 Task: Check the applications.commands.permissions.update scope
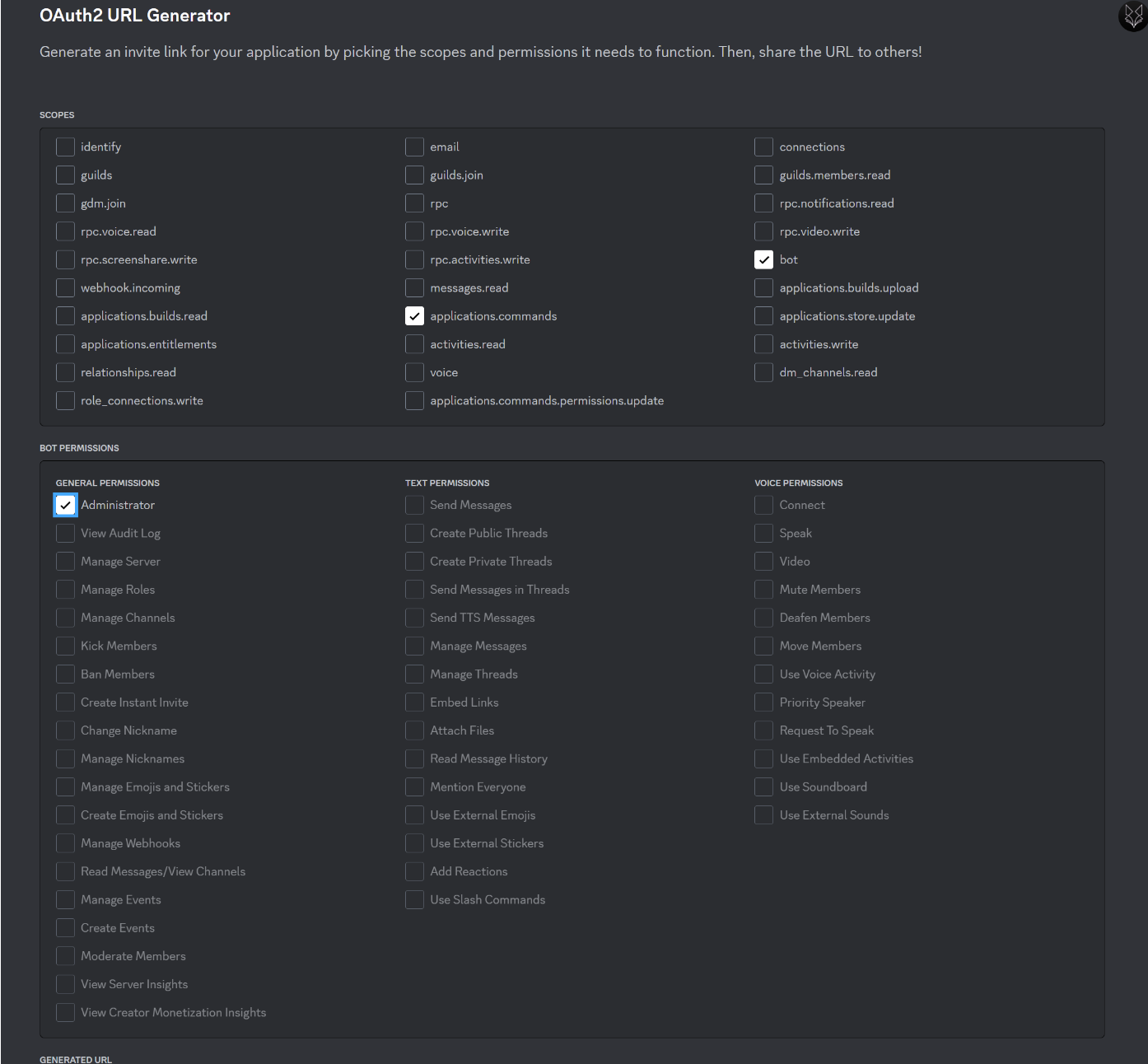click(x=414, y=401)
